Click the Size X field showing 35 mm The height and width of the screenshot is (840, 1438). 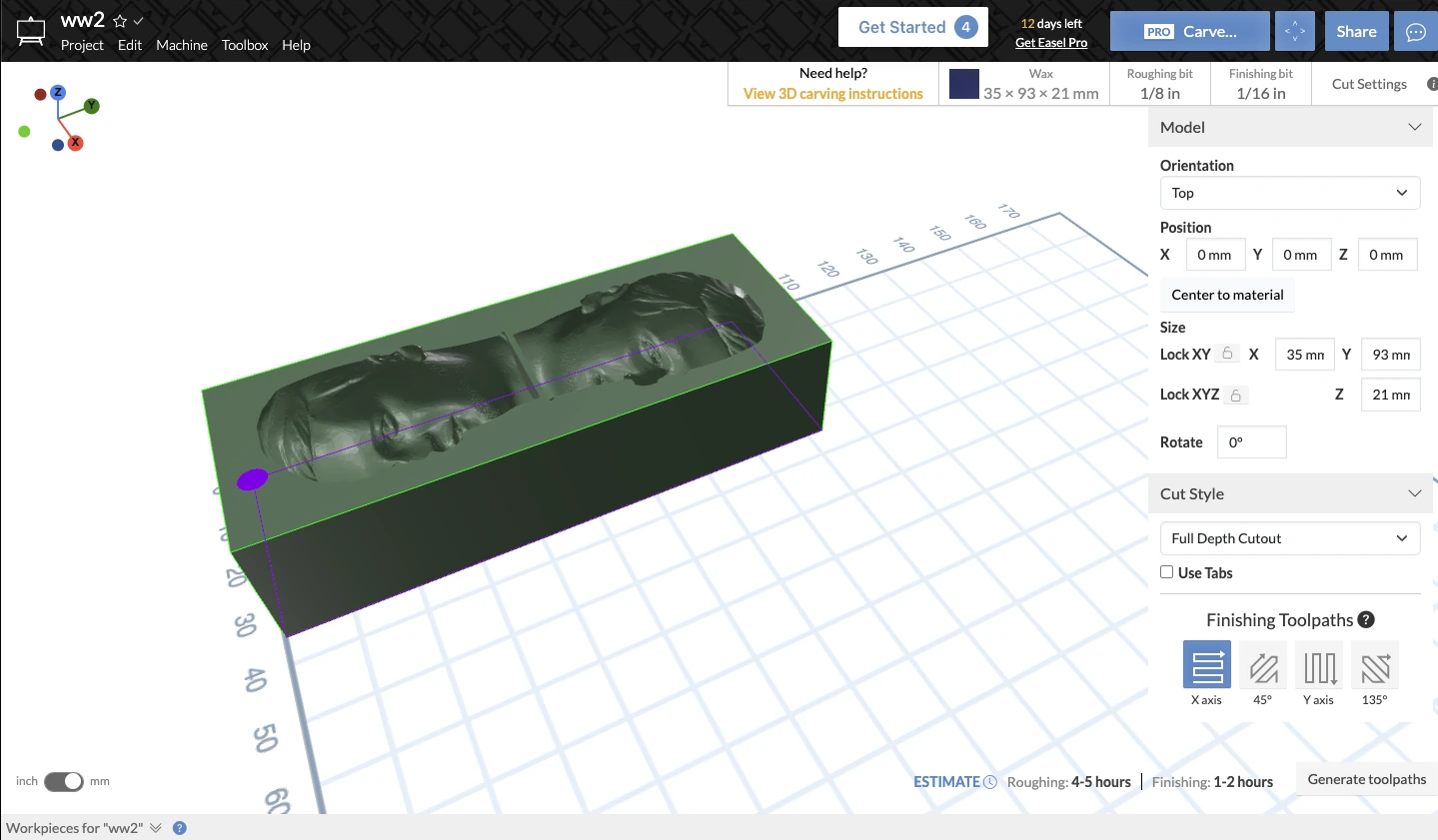[x=1305, y=355]
